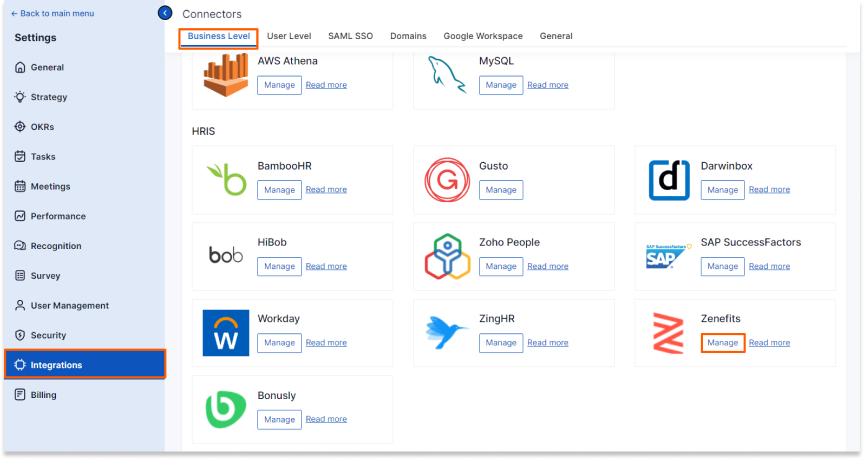Open the SAML SSO tab
Viewport: 864px width, 460px height.
click(350, 36)
